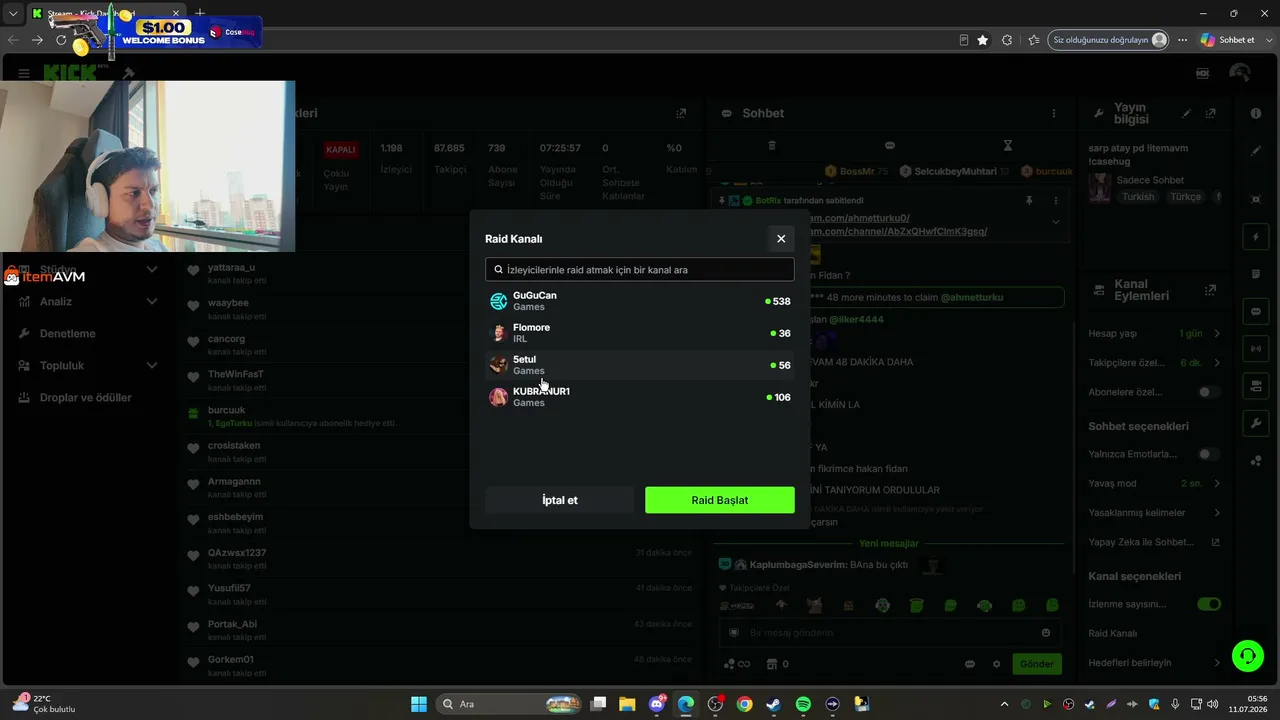This screenshot has height=720, width=1280.
Task: Click the wrench icon in the right toolbar
Action: [1256, 423]
